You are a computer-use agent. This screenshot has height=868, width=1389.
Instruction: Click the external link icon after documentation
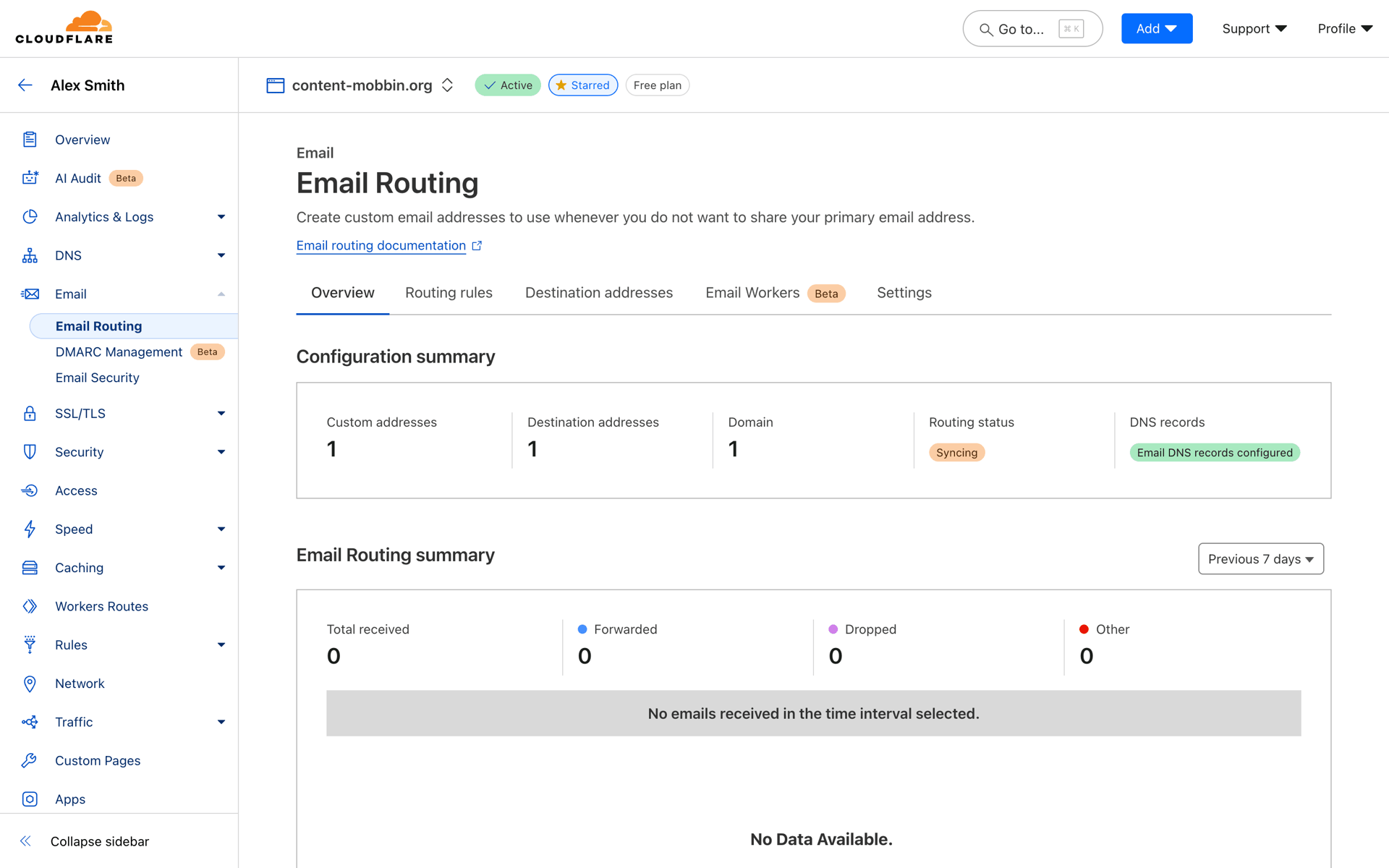tap(477, 246)
